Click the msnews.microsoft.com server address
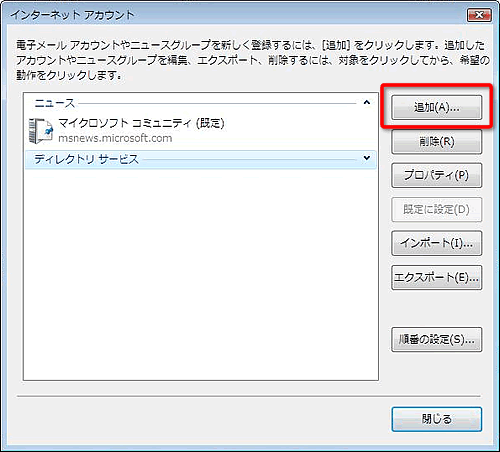Screen dimensions: 500x452 [115, 138]
